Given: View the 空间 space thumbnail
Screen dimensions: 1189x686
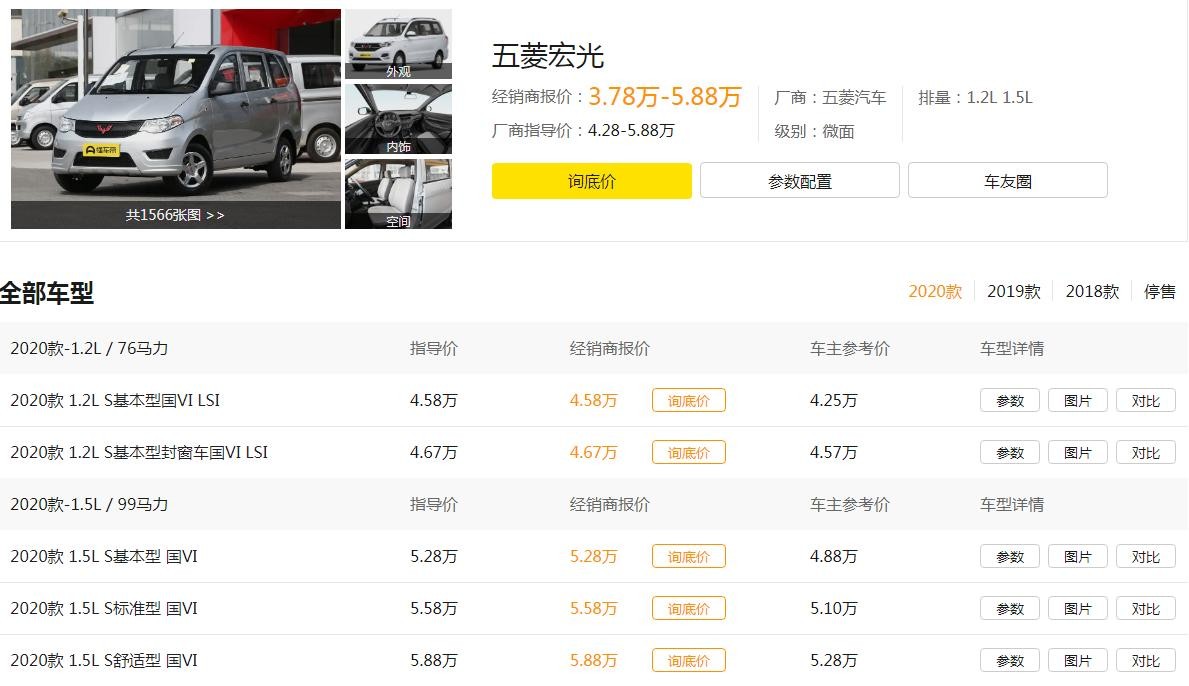Looking at the screenshot, I should click(x=398, y=193).
